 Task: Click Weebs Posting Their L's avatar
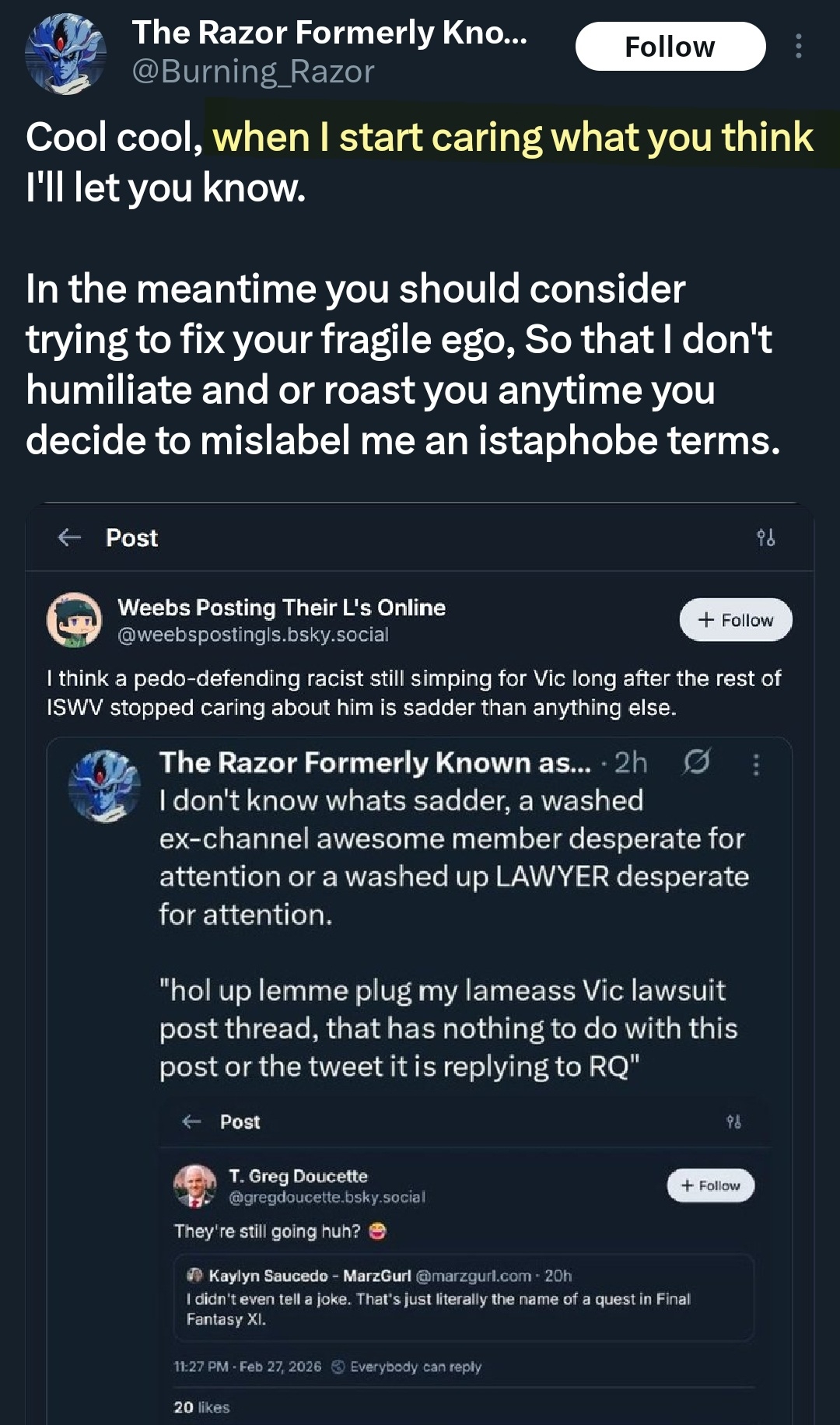75,620
